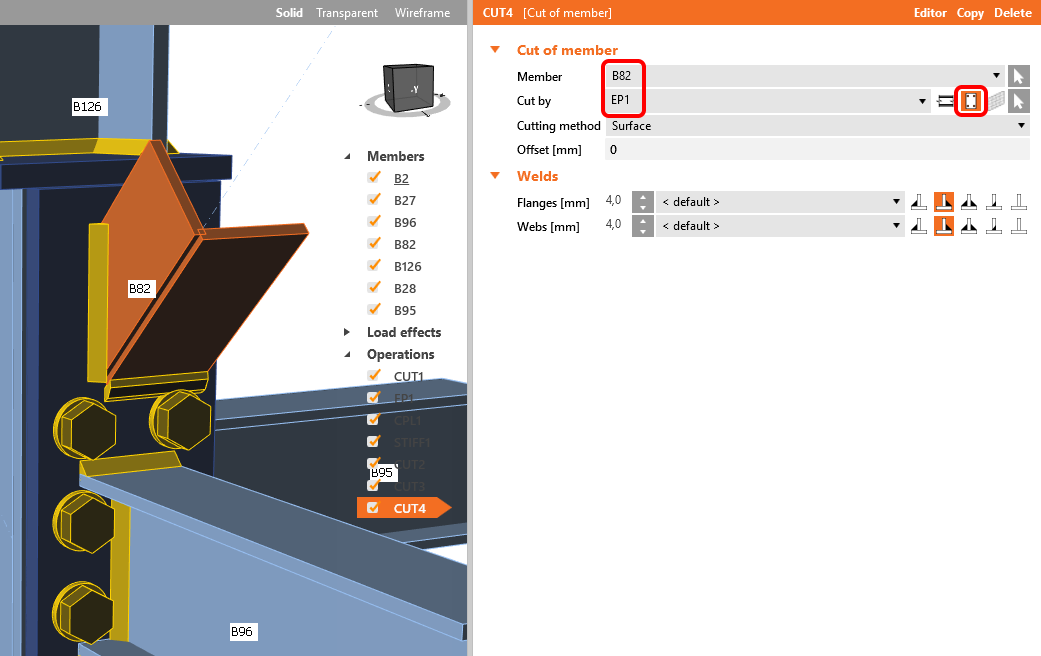This screenshot has height=656, width=1041.
Task: Toggle visibility checkbox for member B27
Action: 374,200
